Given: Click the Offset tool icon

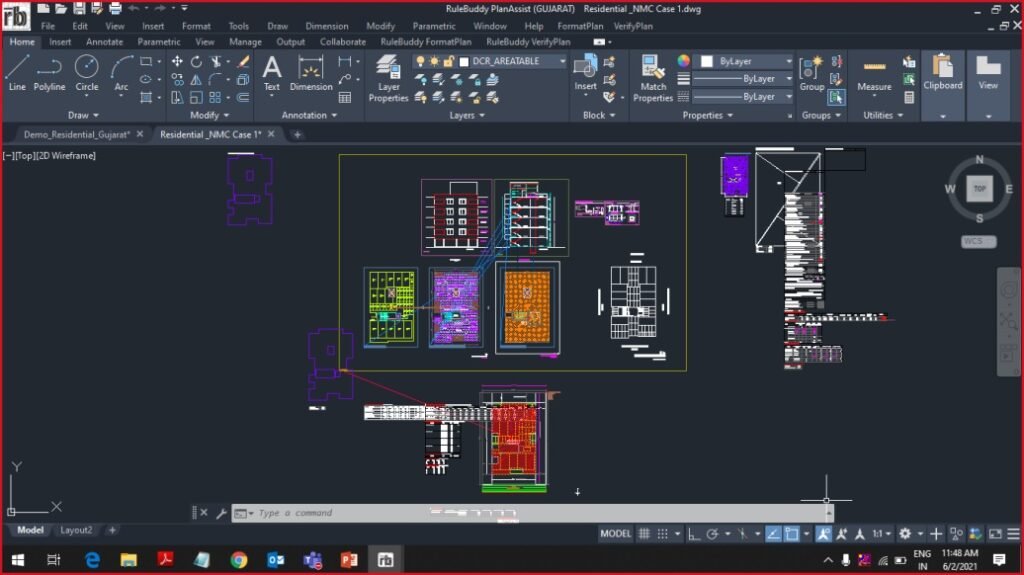Looking at the screenshot, I should [x=243, y=97].
